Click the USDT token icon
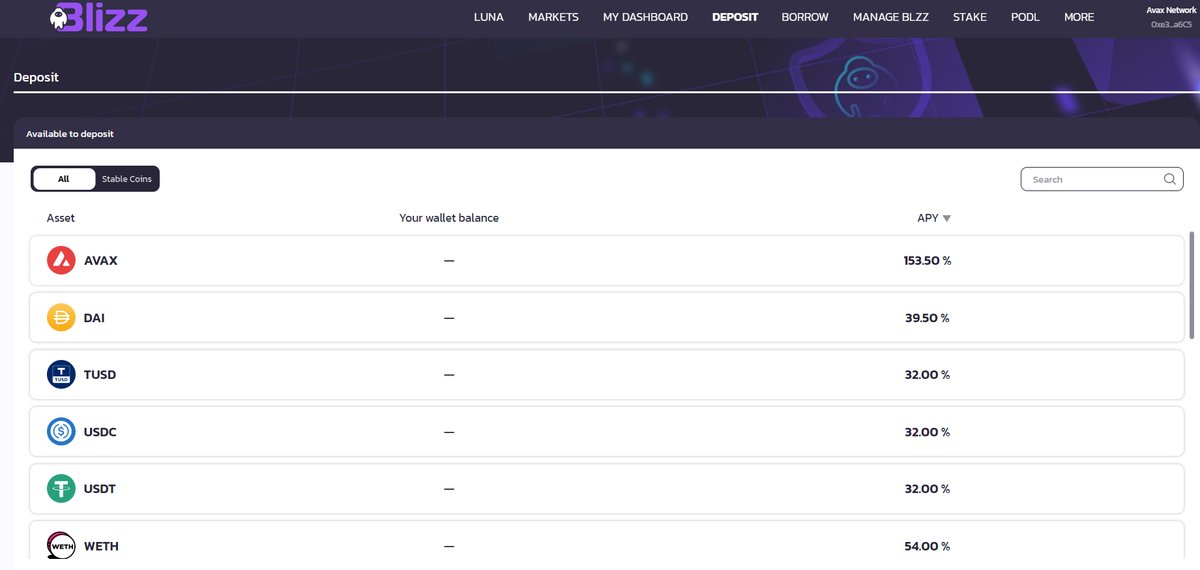This screenshot has height=570, width=1200. point(61,489)
